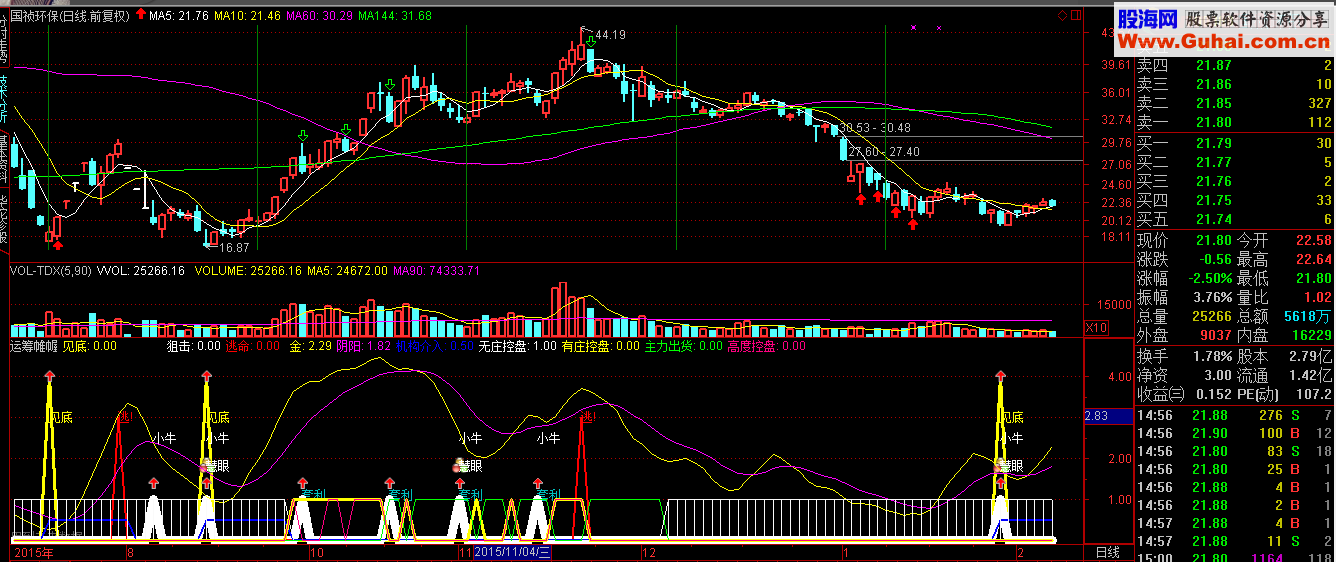
Task: Click the 30.53 - 30.48 gap label
Action: pyautogui.click(x=875, y=128)
